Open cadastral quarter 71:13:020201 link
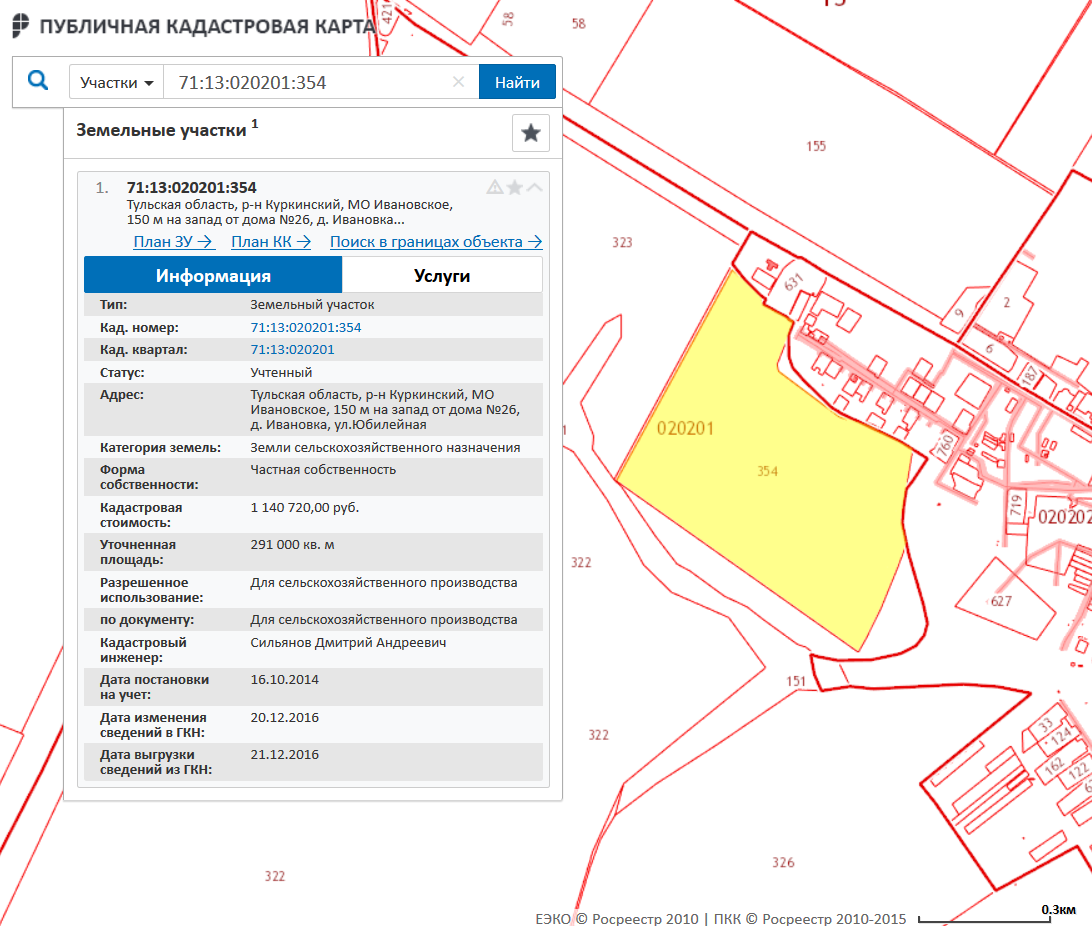 pos(292,349)
